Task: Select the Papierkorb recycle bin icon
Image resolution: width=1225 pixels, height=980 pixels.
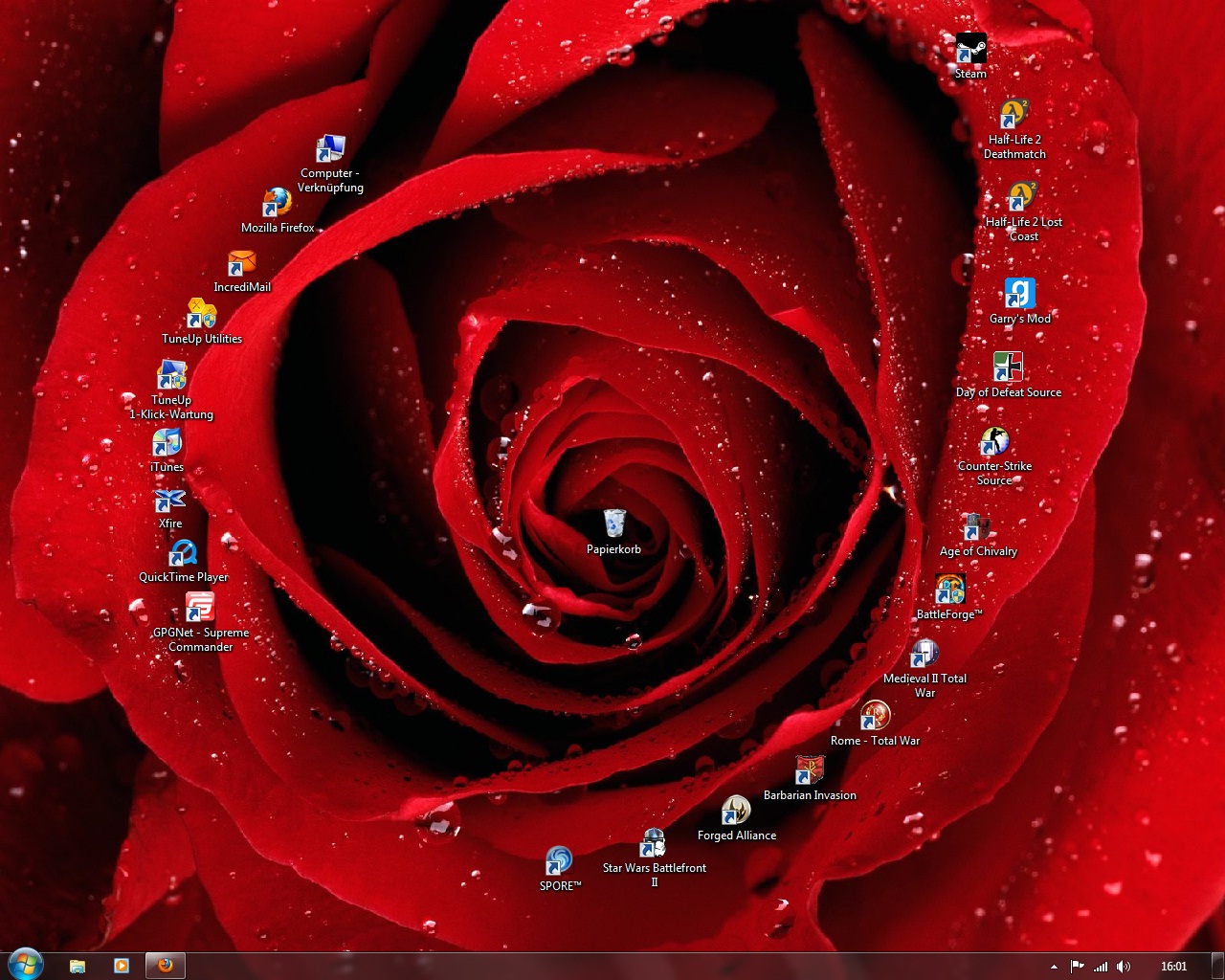Action: coord(614,524)
